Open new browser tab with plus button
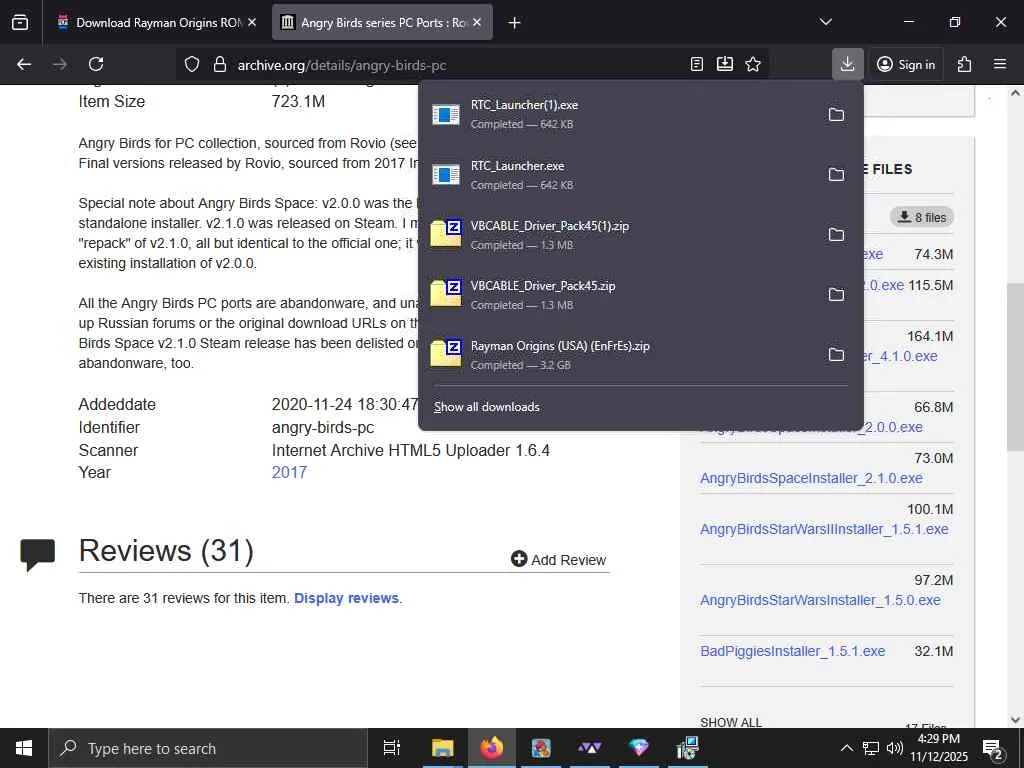The image size is (1024, 768). pyautogui.click(x=515, y=23)
